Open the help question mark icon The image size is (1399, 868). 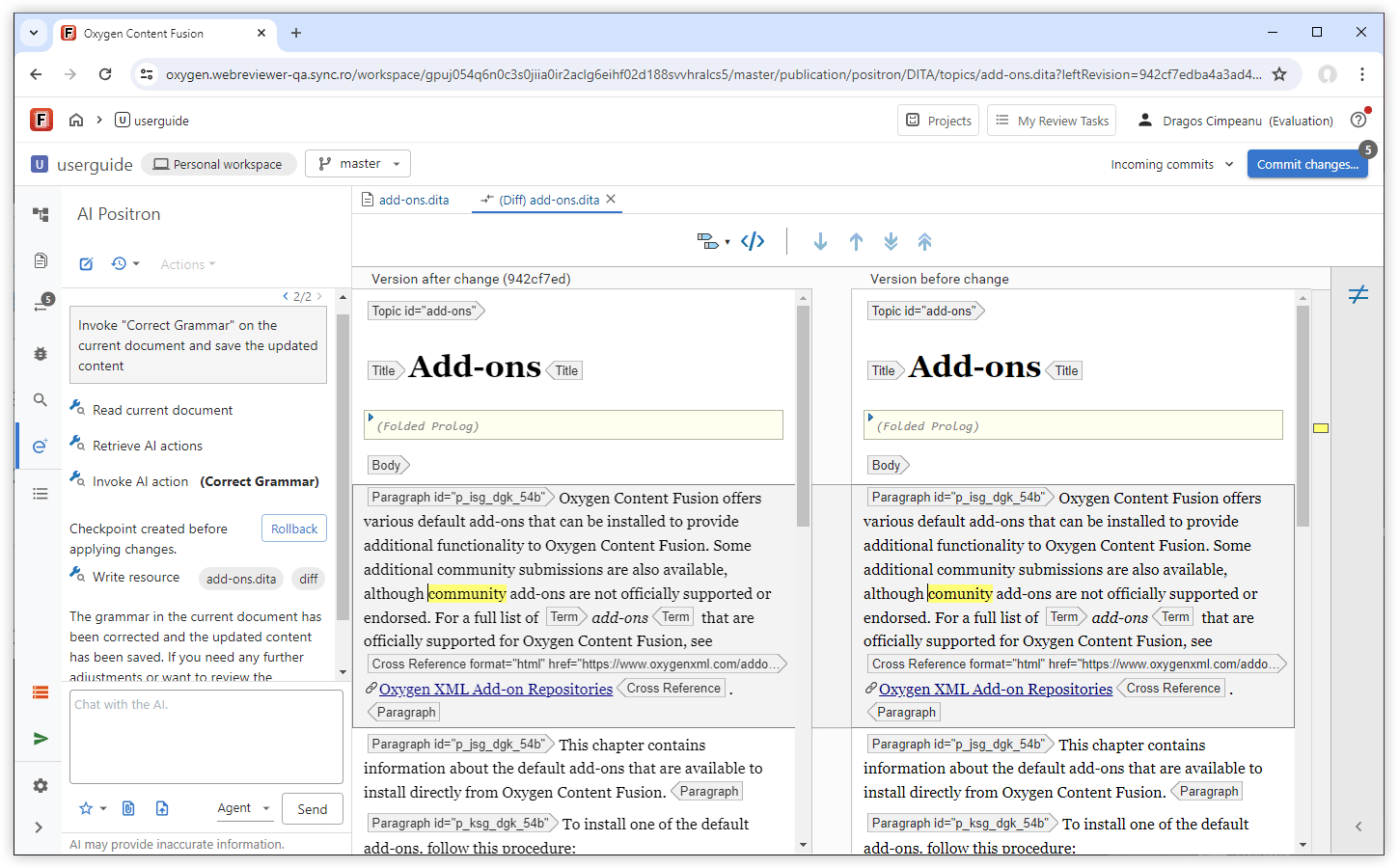[1358, 120]
